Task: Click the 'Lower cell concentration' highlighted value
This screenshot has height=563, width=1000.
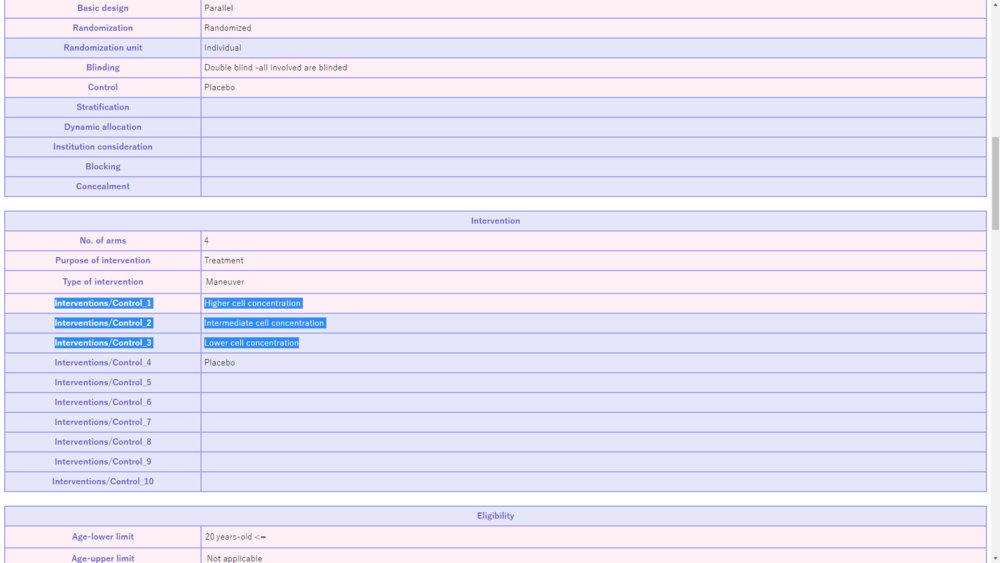Action: tap(251, 343)
